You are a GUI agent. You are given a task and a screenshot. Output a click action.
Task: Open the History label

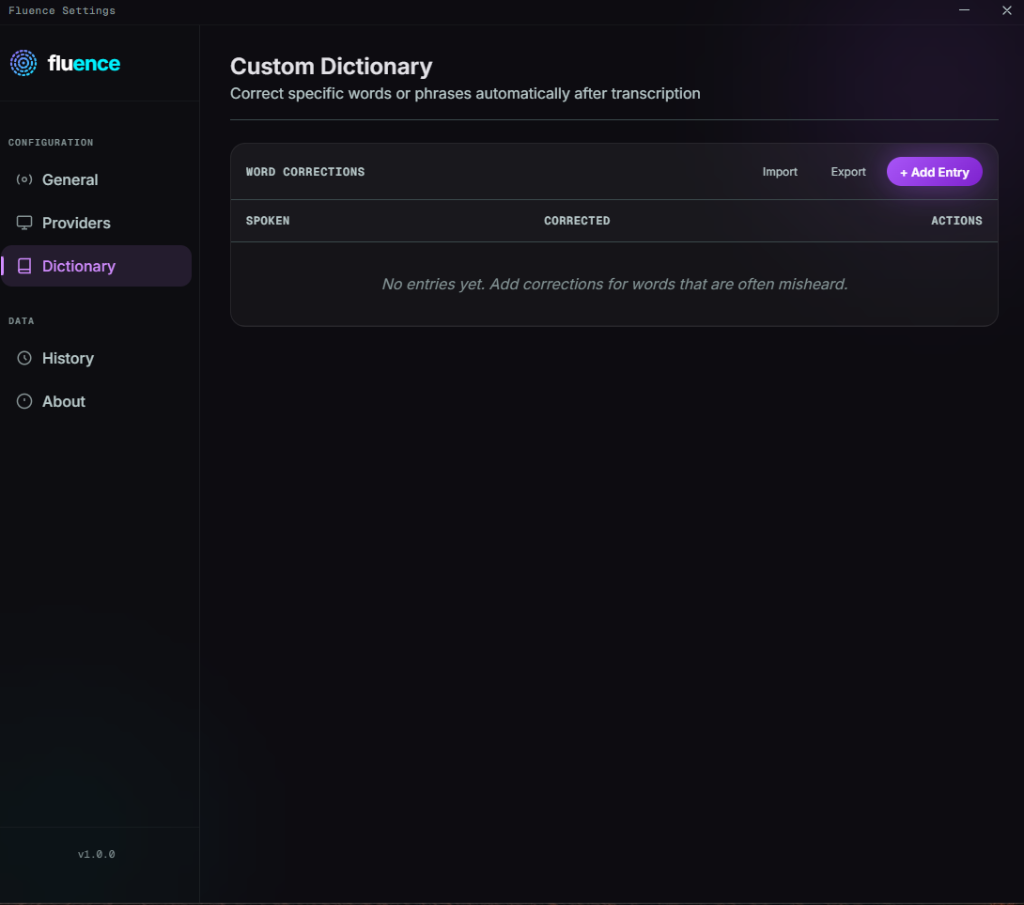pyautogui.click(x=68, y=358)
